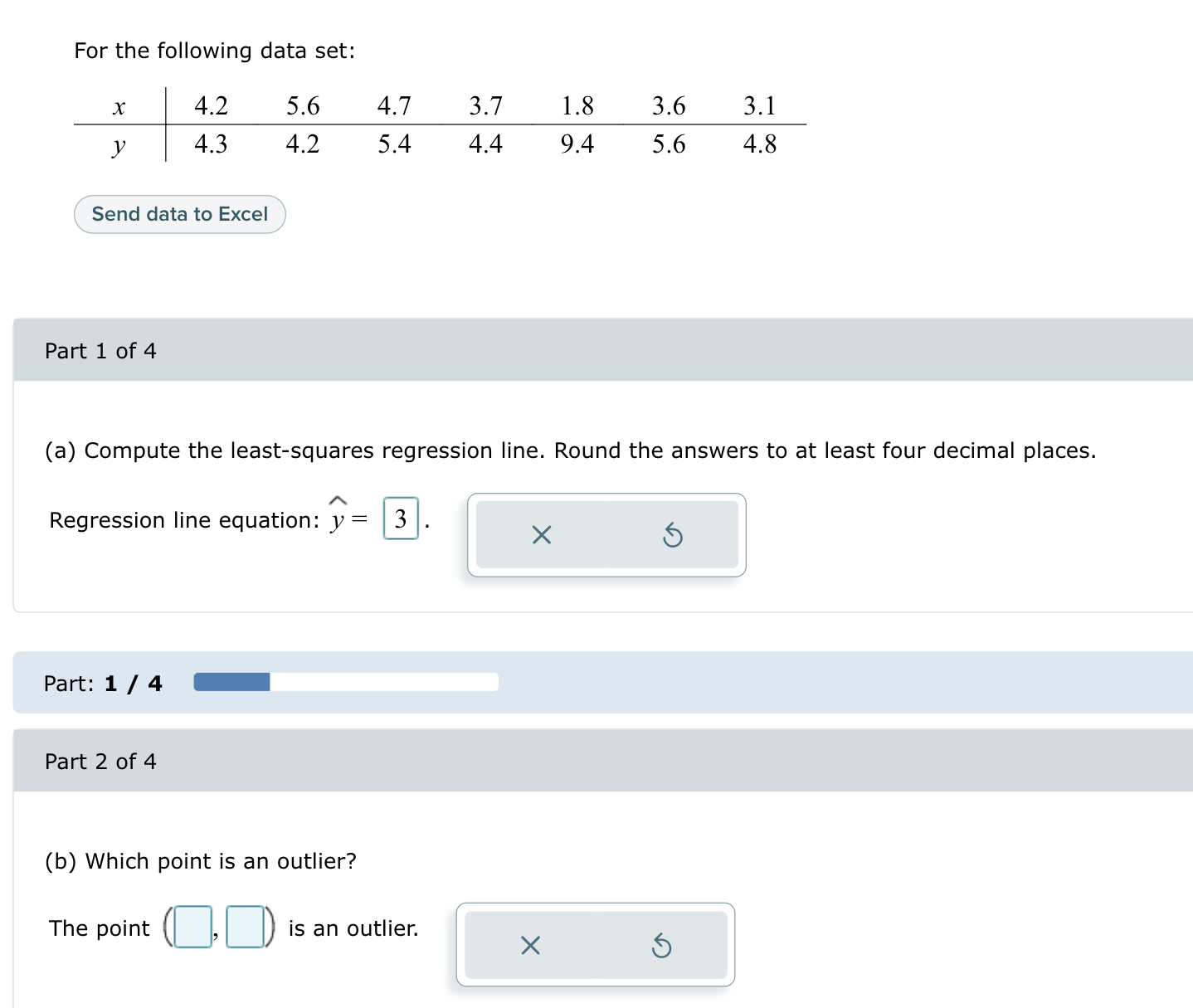Click the second coordinate box for the outlier point
Screen dimensions: 1193x1008
click(x=243, y=928)
